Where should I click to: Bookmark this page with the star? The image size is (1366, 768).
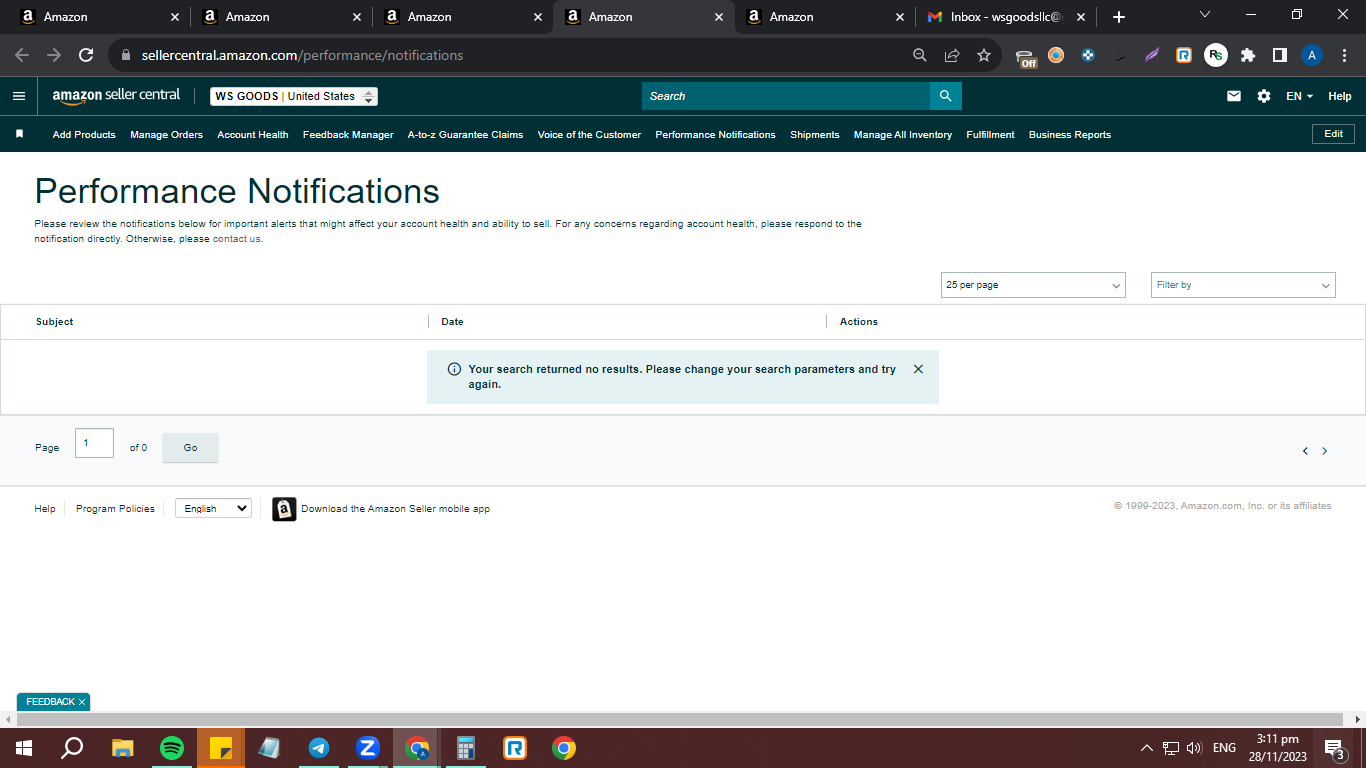pos(984,55)
